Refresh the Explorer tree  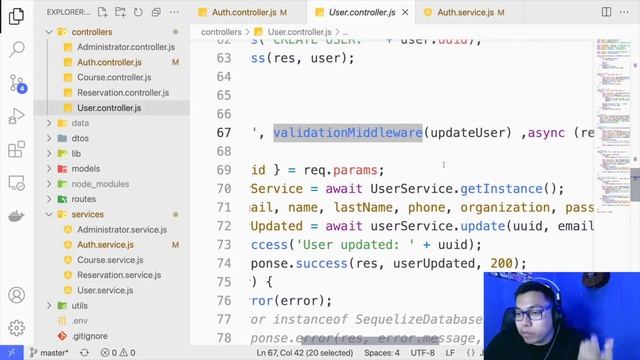pyautogui.click(x=138, y=12)
